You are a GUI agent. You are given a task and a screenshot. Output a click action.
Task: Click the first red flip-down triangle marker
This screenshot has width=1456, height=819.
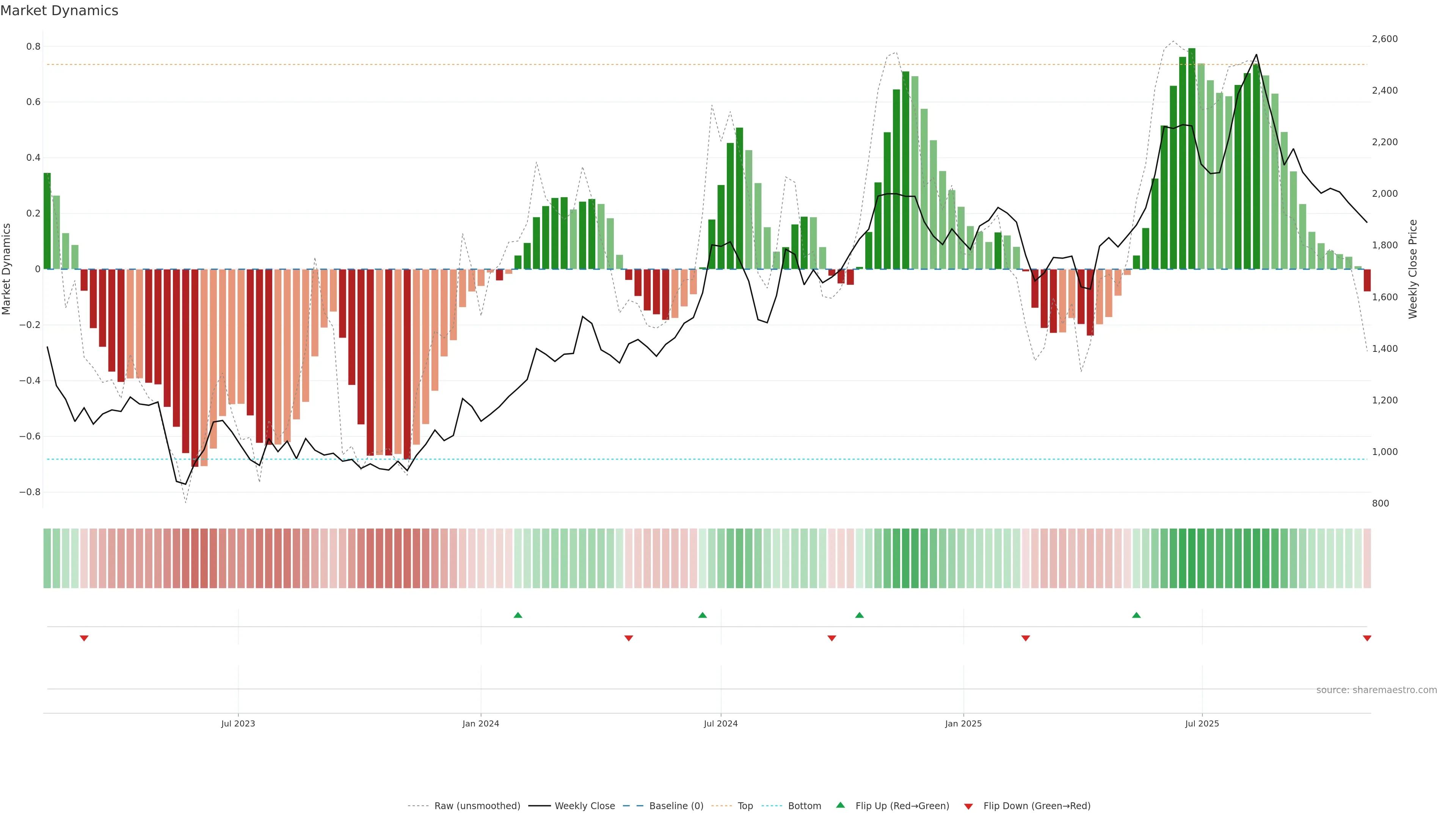[84, 638]
